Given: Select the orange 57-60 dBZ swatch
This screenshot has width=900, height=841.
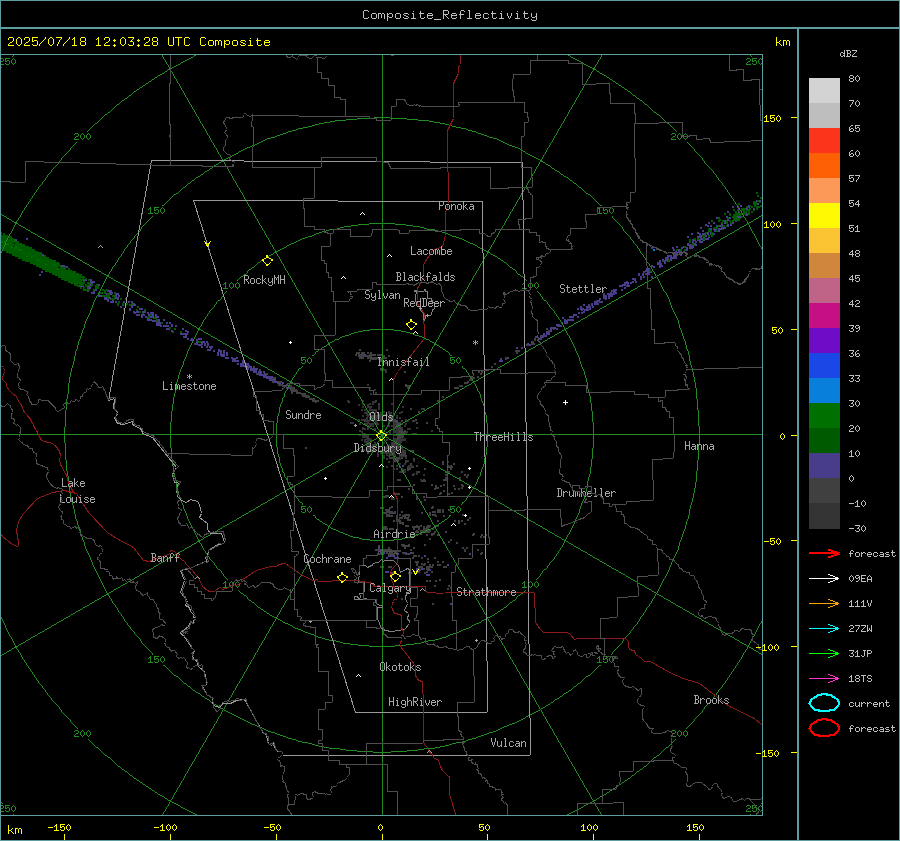Looking at the screenshot, I should pos(824,165).
